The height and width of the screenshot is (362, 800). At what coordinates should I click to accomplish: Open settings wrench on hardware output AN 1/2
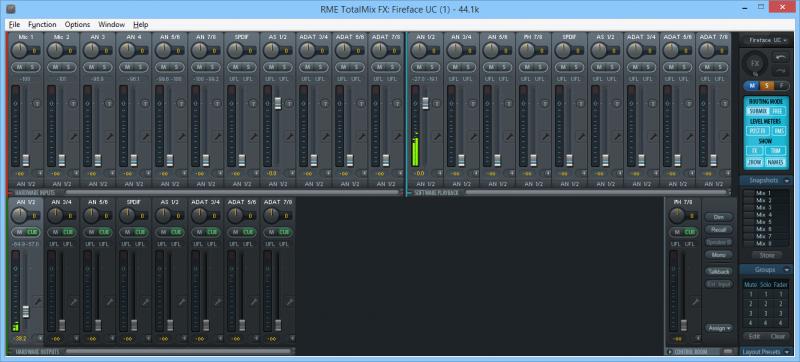click(38, 302)
